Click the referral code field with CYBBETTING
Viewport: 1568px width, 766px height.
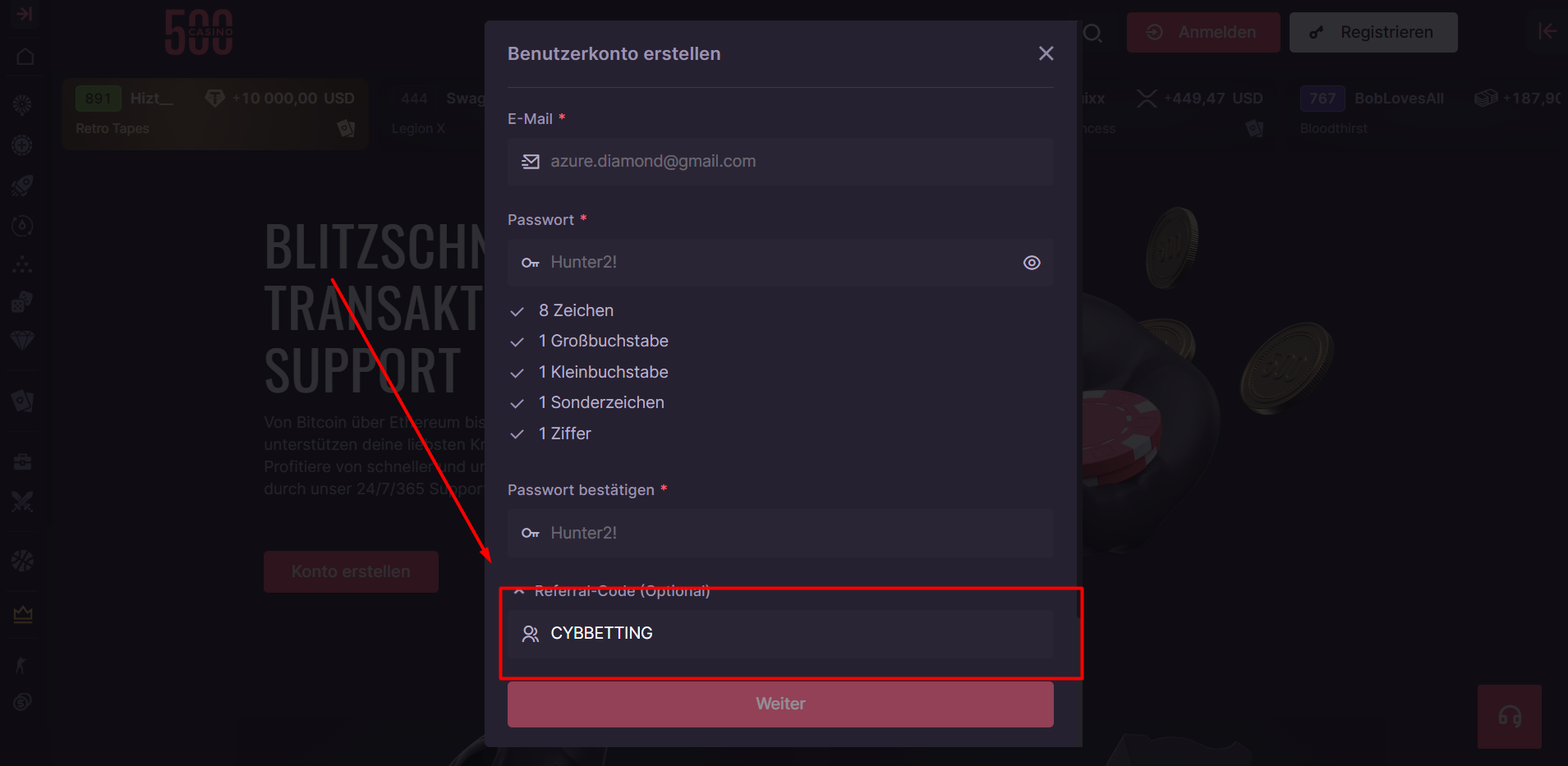pos(780,633)
